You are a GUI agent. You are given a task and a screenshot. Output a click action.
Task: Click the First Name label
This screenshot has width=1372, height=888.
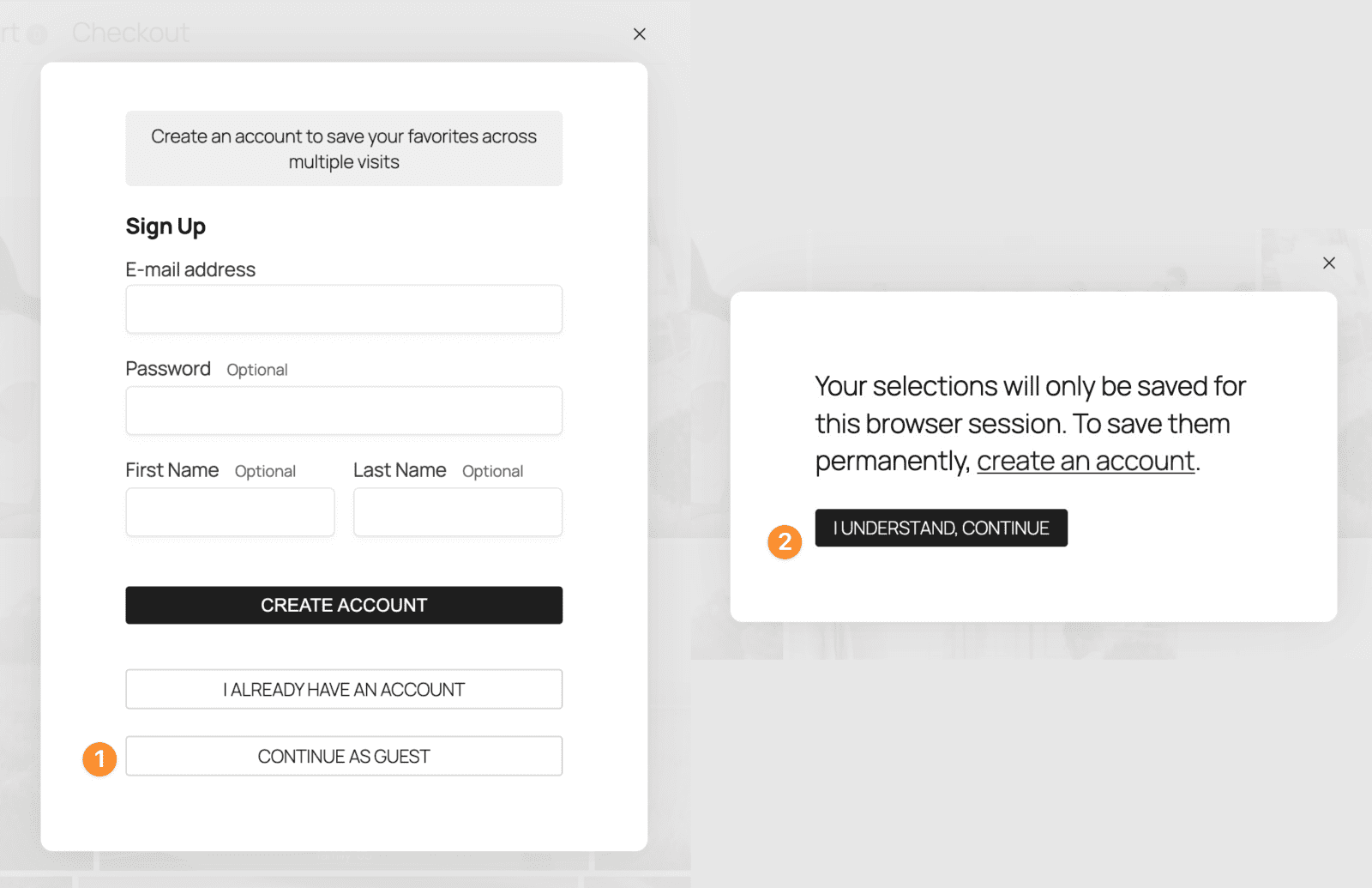[172, 470]
